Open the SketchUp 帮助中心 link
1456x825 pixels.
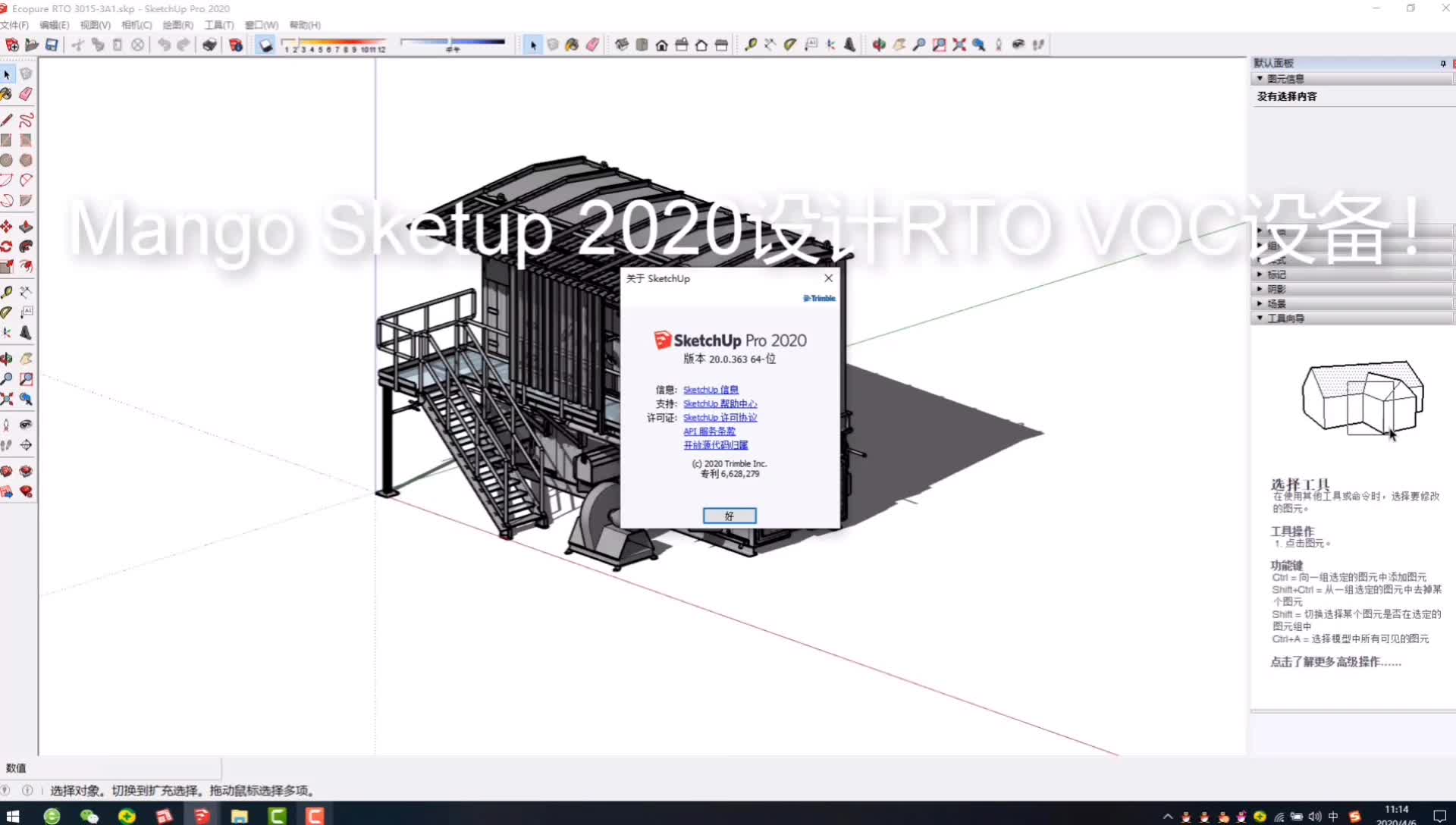(x=720, y=403)
